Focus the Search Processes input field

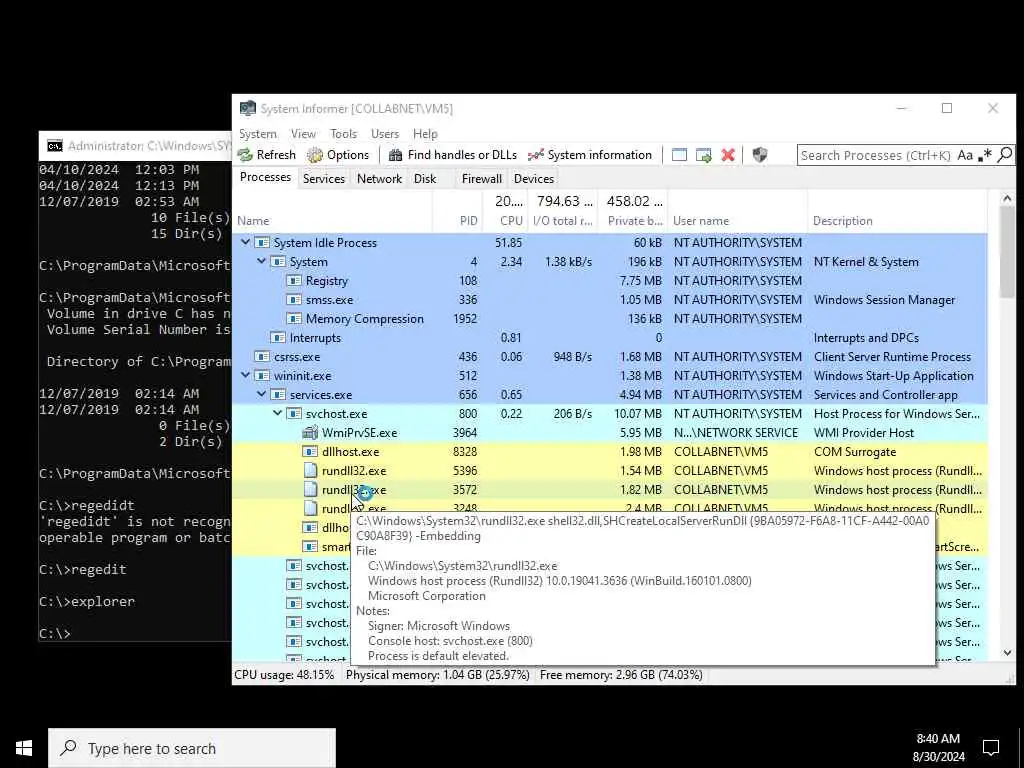[x=875, y=155]
